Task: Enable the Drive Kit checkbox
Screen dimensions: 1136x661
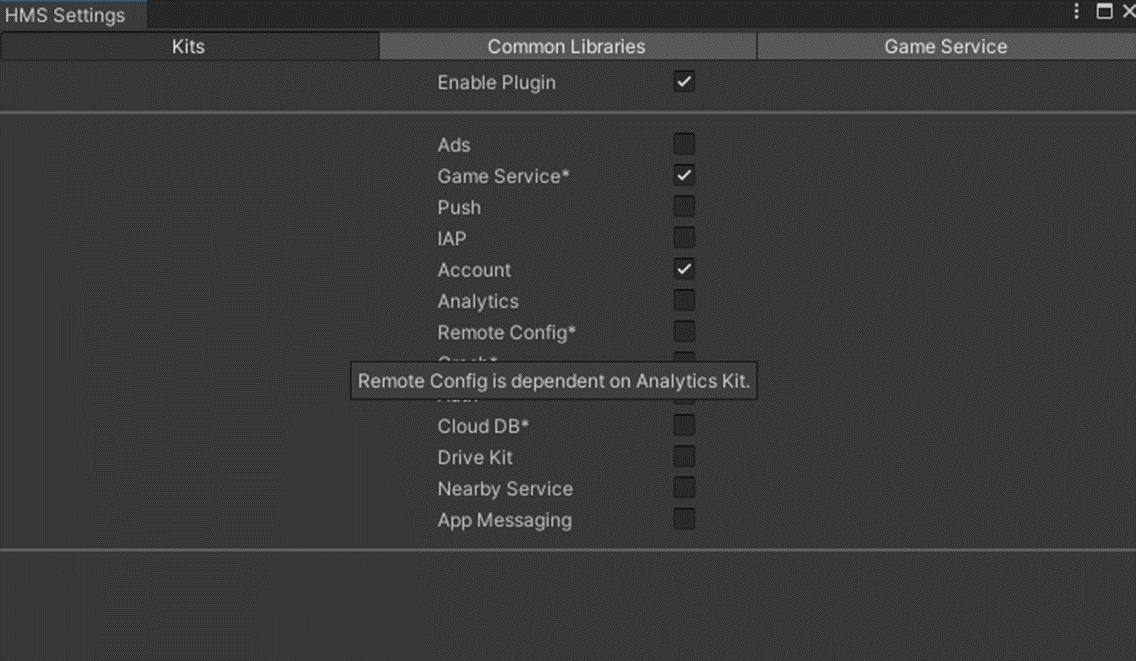Action: point(684,456)
